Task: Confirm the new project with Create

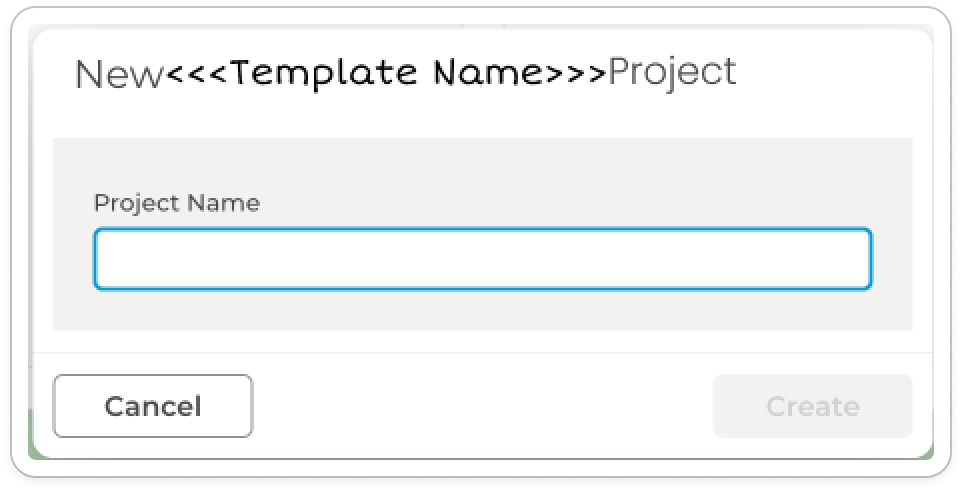Action: (812, 406)
